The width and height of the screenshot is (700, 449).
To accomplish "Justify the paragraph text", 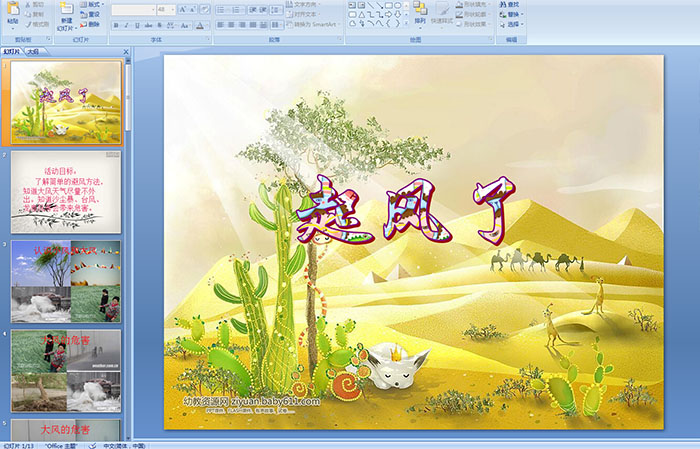I will [253, 25].
